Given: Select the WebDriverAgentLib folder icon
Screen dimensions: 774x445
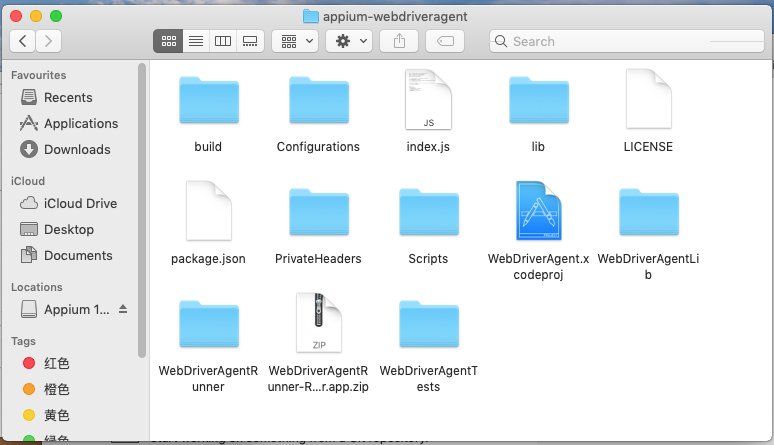Looking at the screenshot, I should (x=649, y=212).
